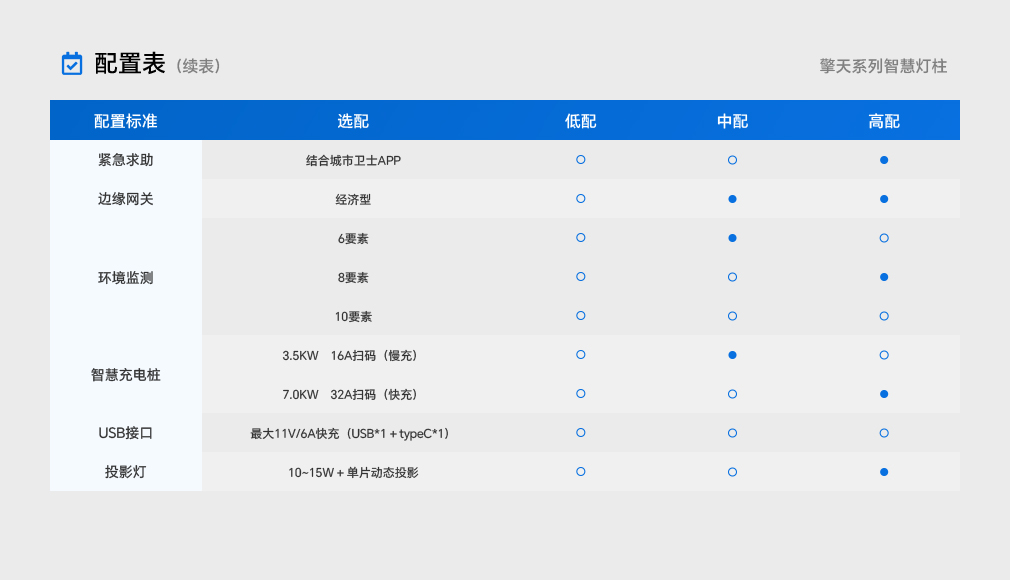Screen dimensions: 1010x580
Task: Select the 低配 circle in 10要素 row
Action: tap(580, 316)
